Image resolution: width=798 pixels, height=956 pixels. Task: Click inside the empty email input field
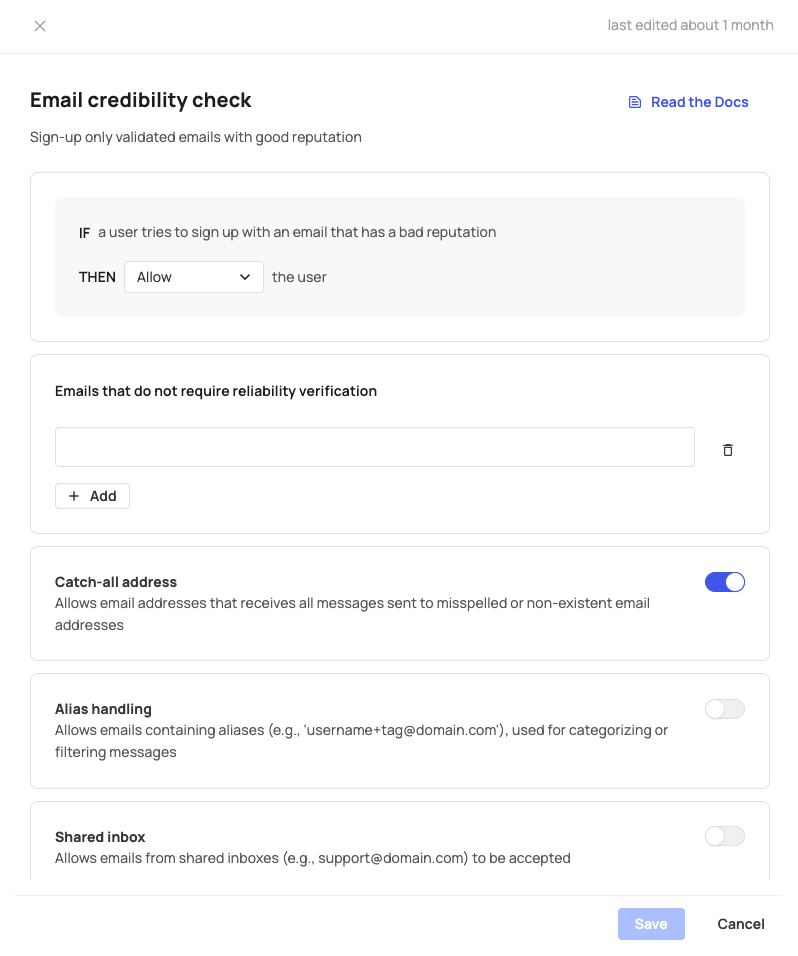(x=375, y=446)
